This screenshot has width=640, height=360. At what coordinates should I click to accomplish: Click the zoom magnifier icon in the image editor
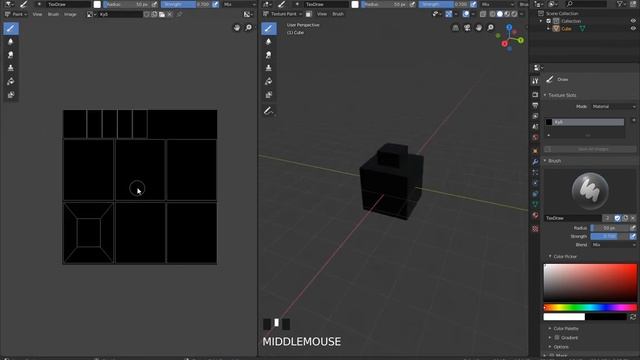(x=249, y=28)
